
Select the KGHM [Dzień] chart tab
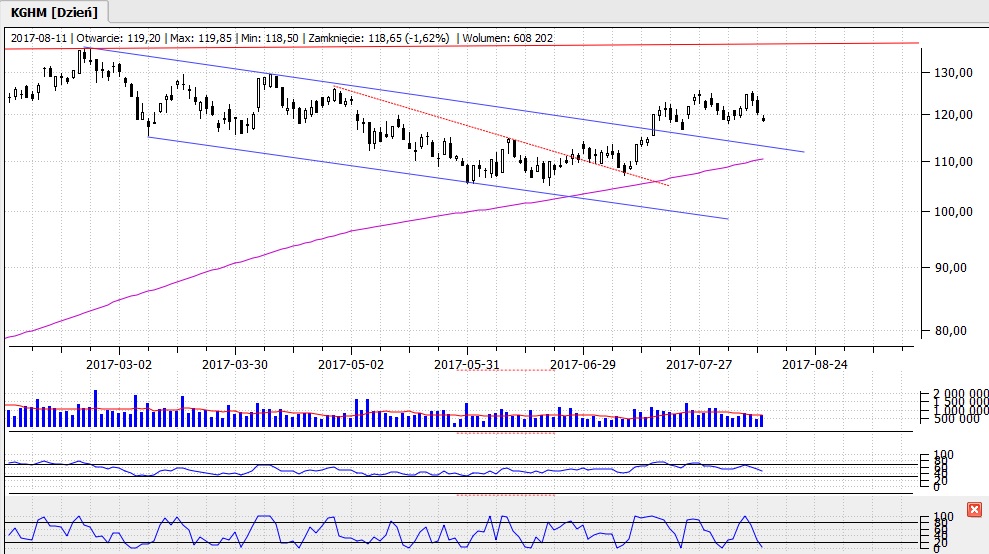tap(52, 11)
